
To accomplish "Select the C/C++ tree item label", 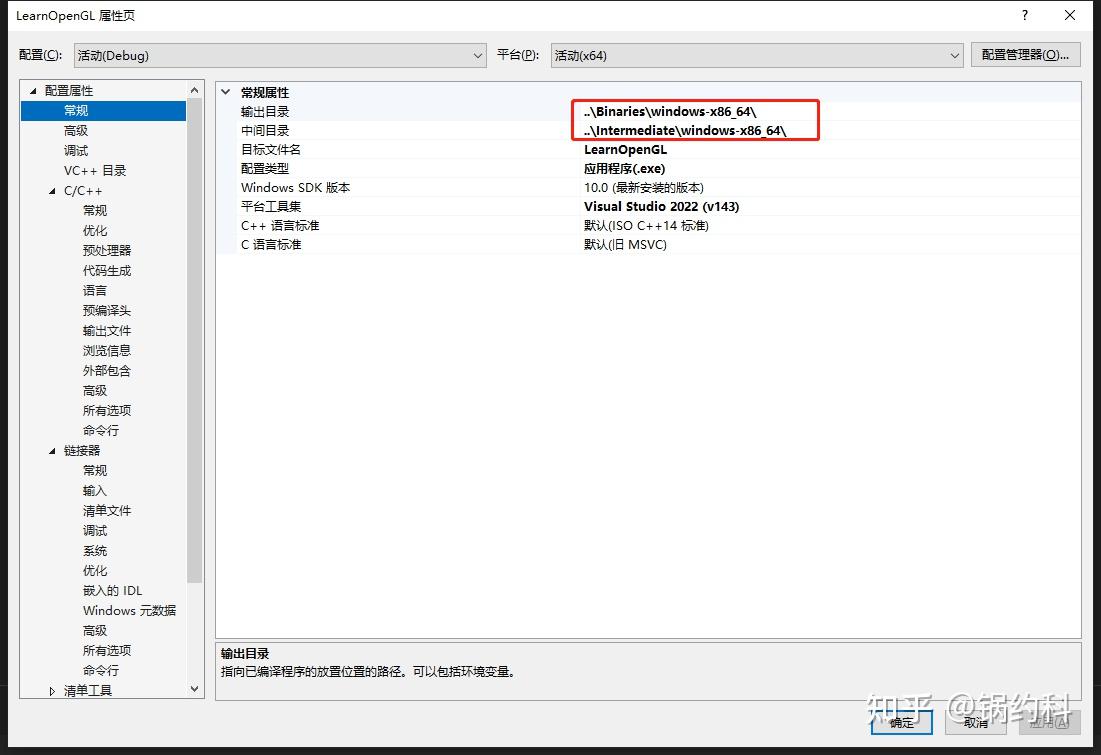I will point(83,191).
